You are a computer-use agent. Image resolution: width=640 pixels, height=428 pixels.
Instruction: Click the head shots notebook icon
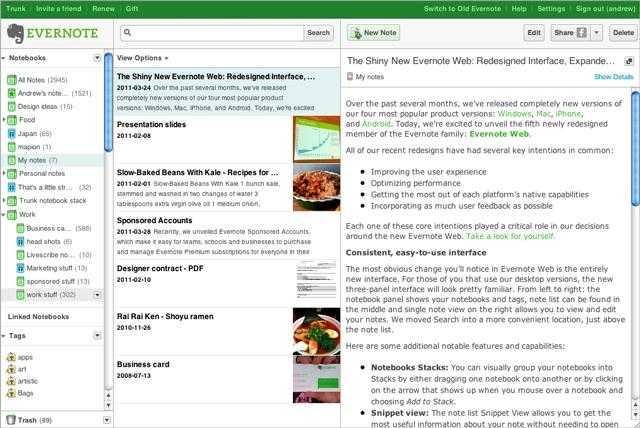coord(20,242)
